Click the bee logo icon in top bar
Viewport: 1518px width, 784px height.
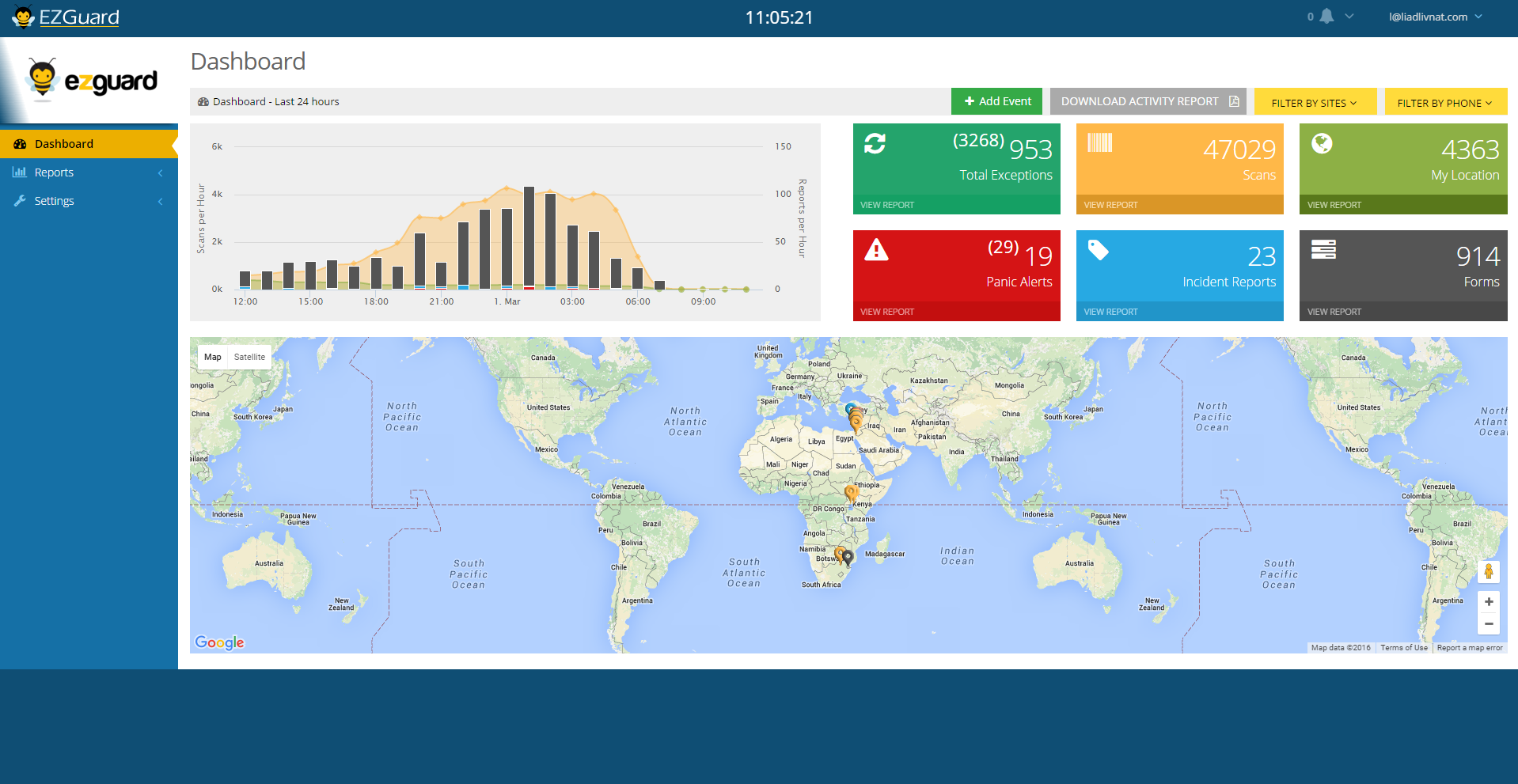coord(23,17)
